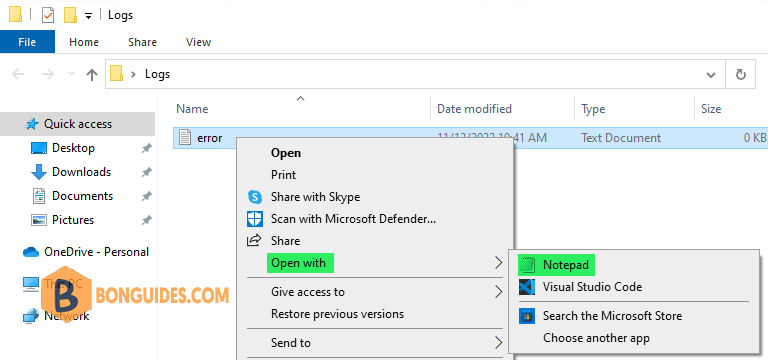Refresh the Logs folder view
768x360 pixels.
[741, 74]
